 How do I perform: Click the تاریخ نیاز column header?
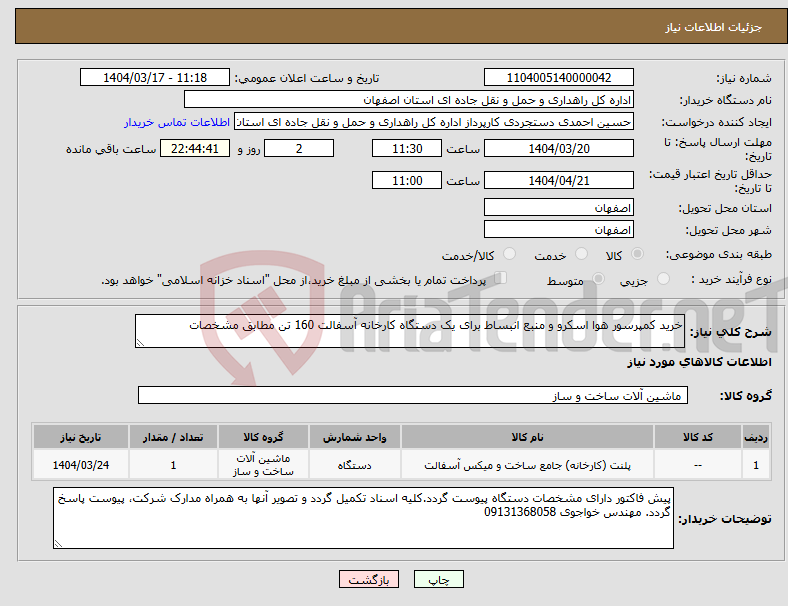click(80, 437)
